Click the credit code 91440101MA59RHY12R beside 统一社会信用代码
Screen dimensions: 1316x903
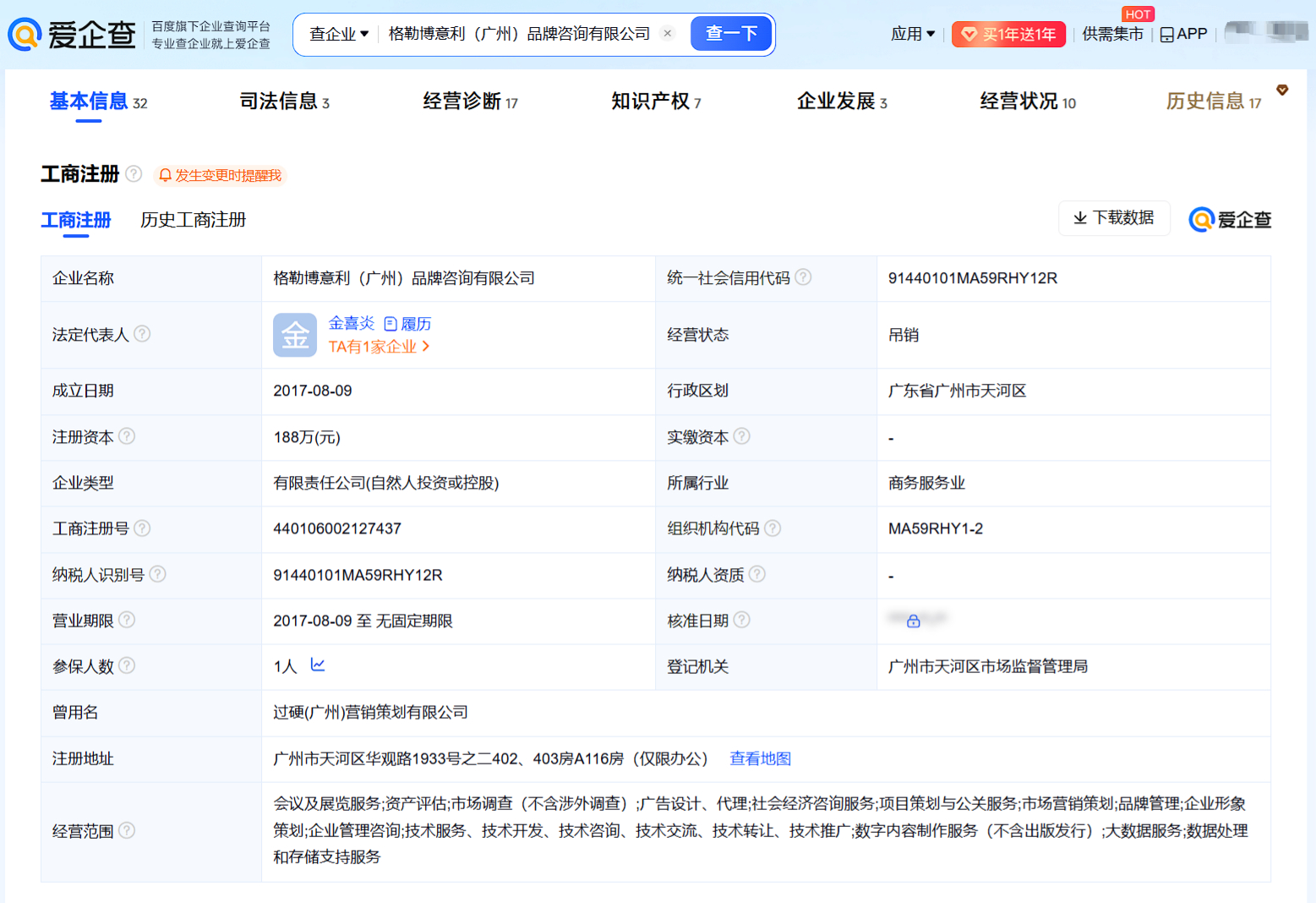pyautogui.click(x=973, y=278)
